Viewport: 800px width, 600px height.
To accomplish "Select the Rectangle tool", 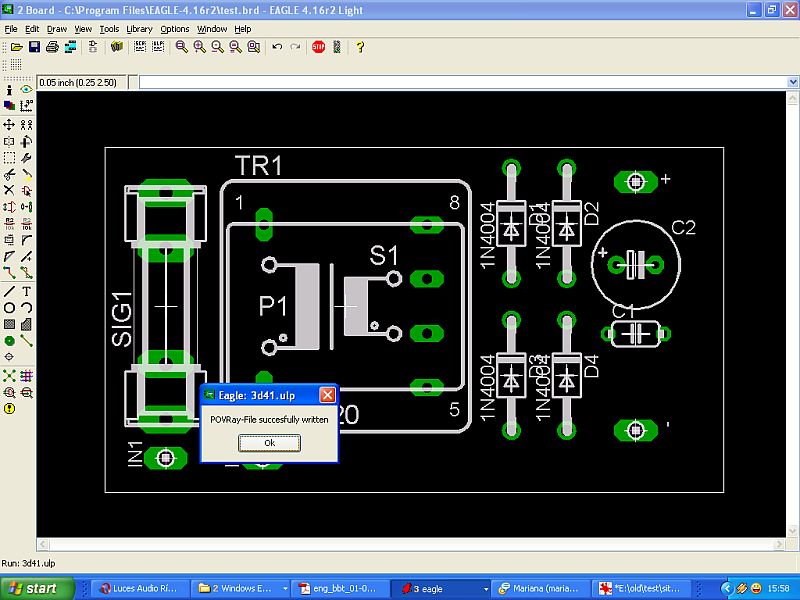I will click(9, 324).
